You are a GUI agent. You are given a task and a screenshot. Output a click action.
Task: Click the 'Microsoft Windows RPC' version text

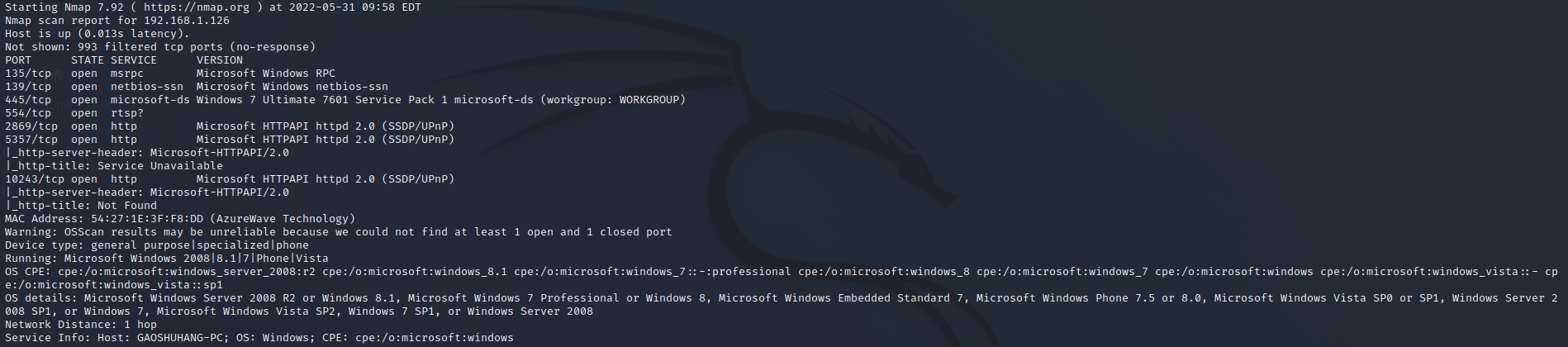pyautogui.click(x=266, y=74)
